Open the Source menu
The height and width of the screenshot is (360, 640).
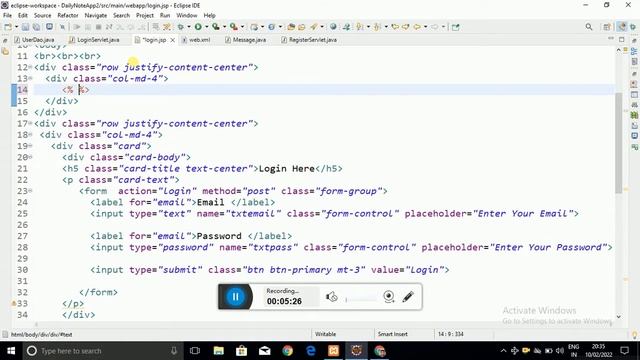[42, 15]
